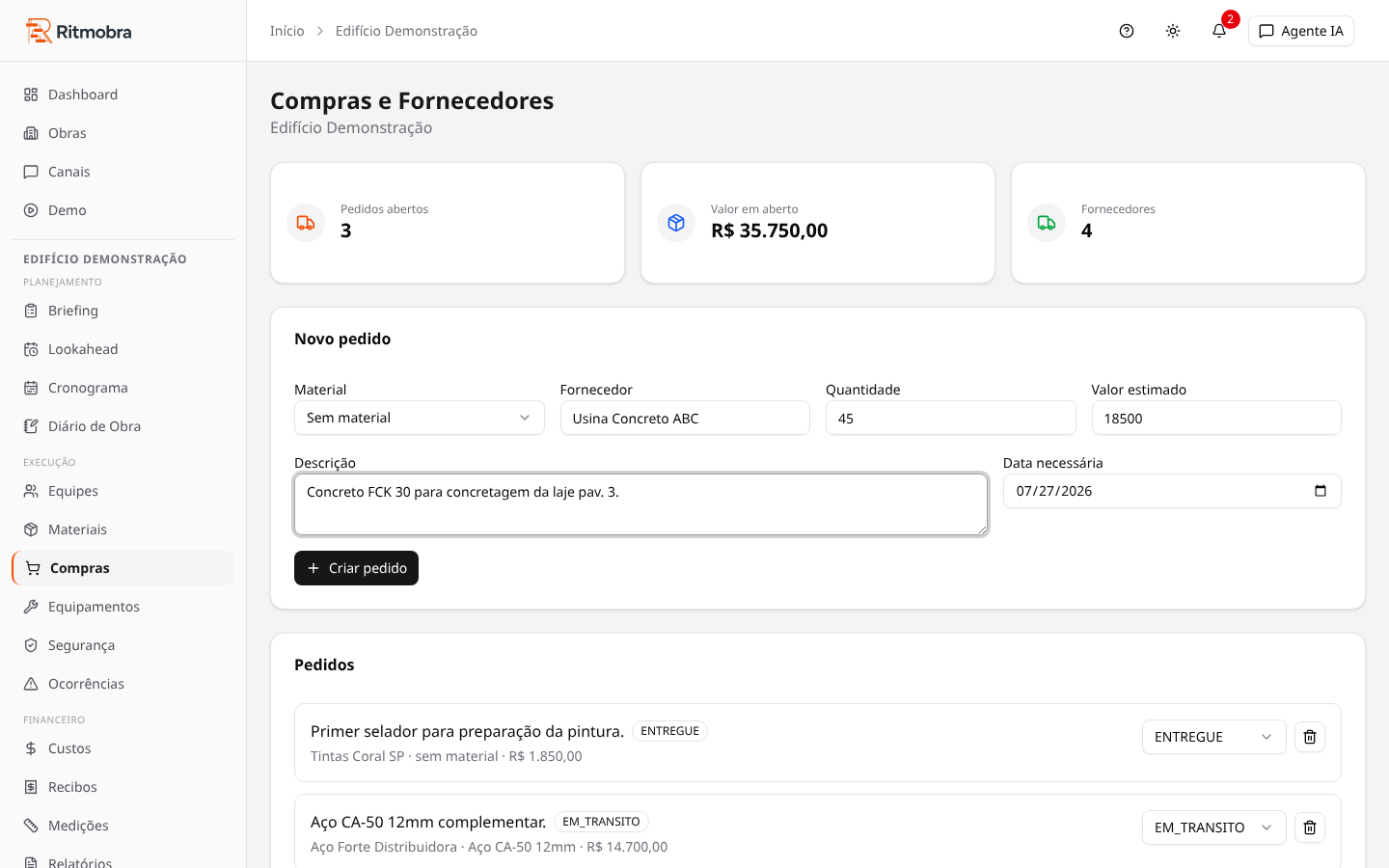Click the EM_TRANSITO status badge
The image size is (1389, 868).
[x=601, y=822]
